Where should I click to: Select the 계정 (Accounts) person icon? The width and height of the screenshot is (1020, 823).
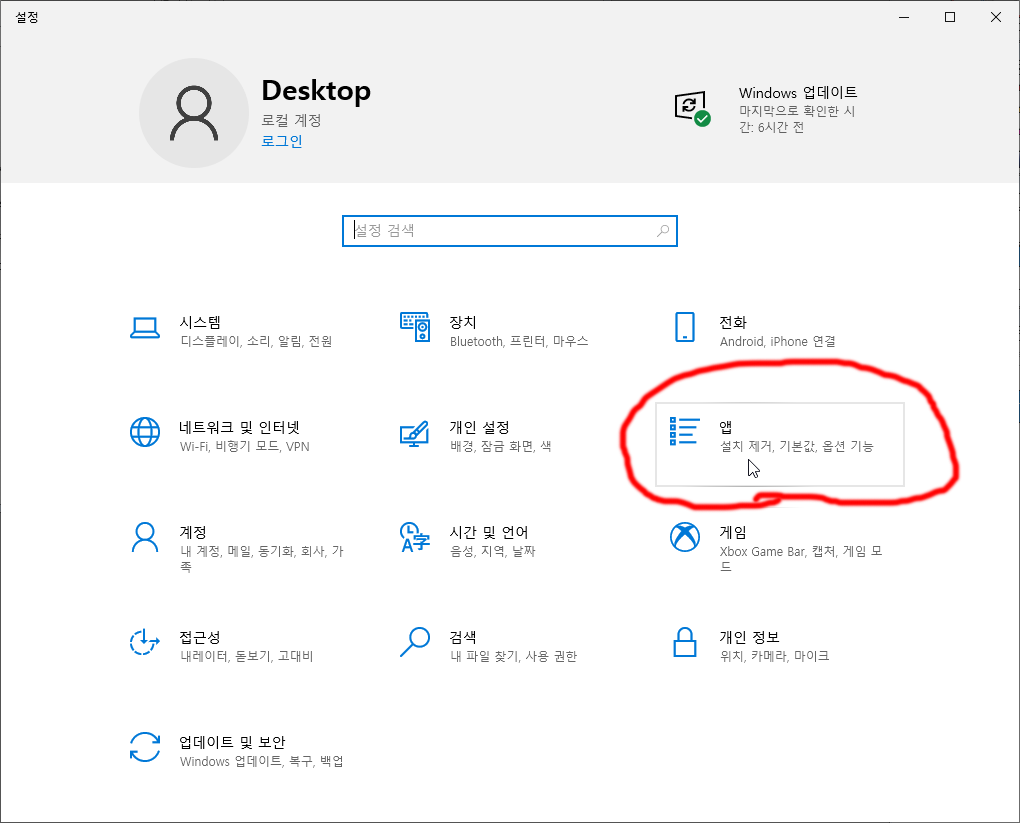click(145, 537)
